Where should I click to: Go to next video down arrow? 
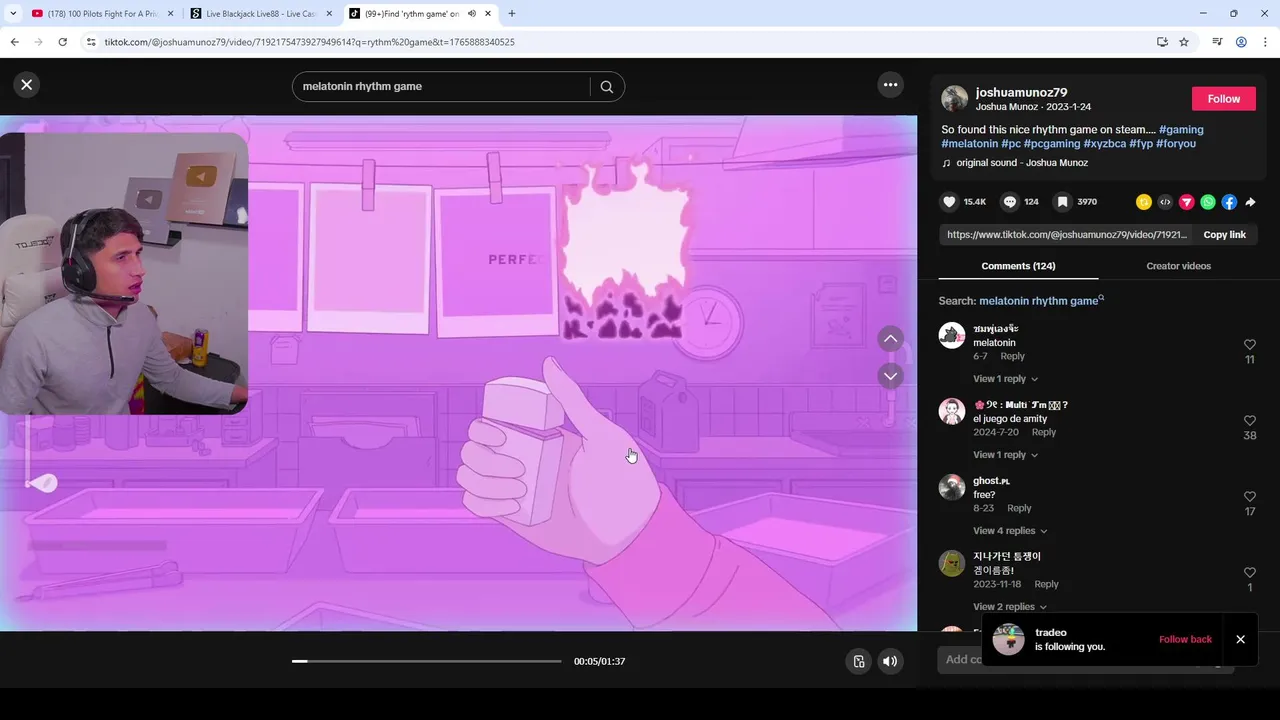point(890,376)
